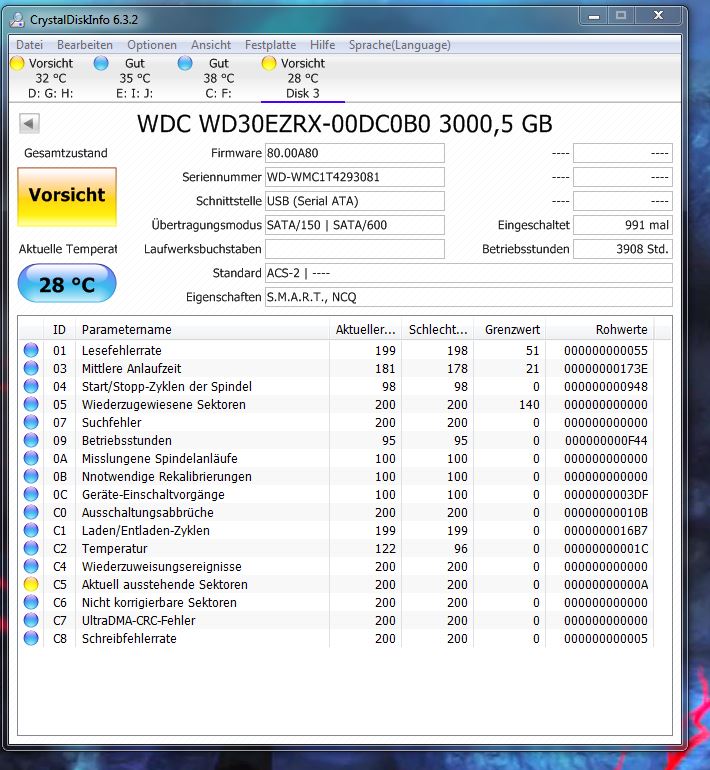
Task: Click the Firmware field 80.00A80
Action: (355, 153)
